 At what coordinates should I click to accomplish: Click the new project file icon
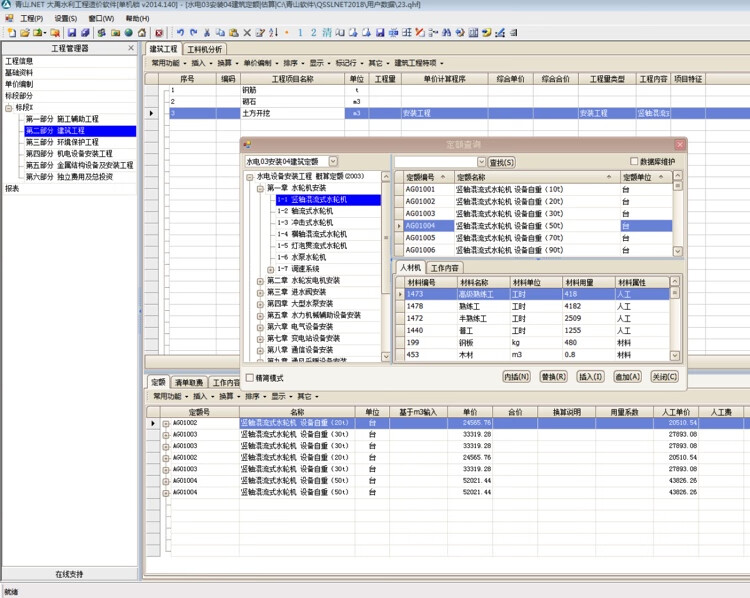pyautogui.click(x=11, y=33)
